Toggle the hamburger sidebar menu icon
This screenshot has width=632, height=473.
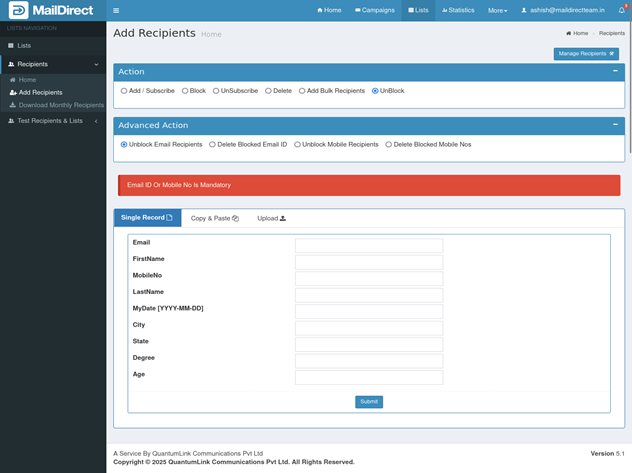(x=116, y=10)
